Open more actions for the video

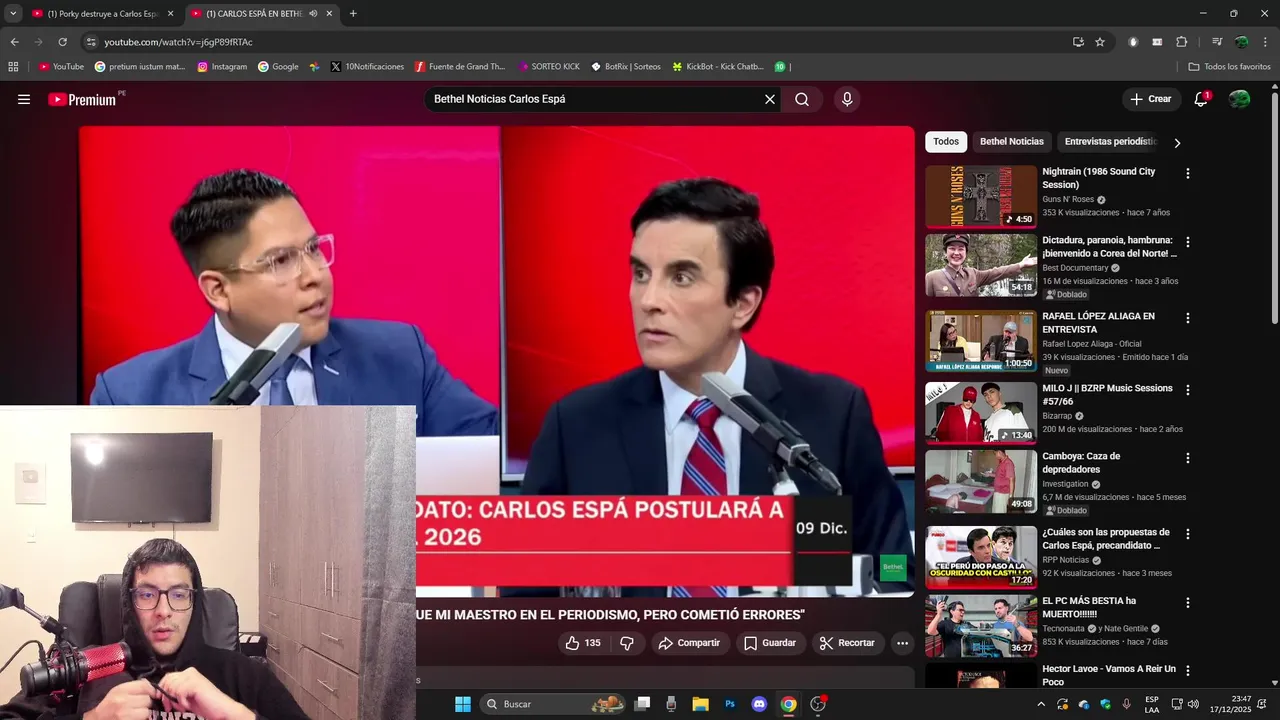[x=902, y=643]
